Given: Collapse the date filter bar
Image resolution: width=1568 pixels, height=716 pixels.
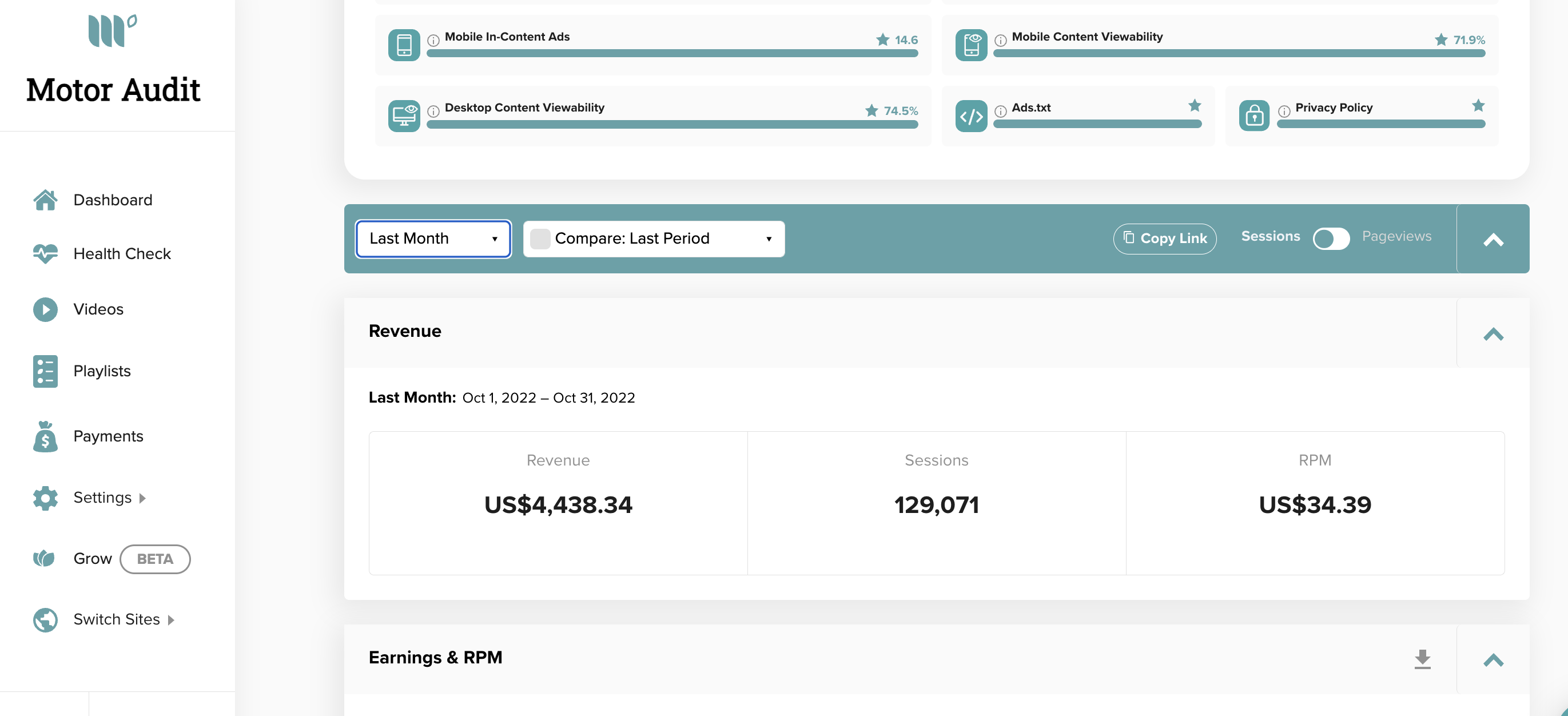Looking at the screenshot, I should tap(1493, 239).
